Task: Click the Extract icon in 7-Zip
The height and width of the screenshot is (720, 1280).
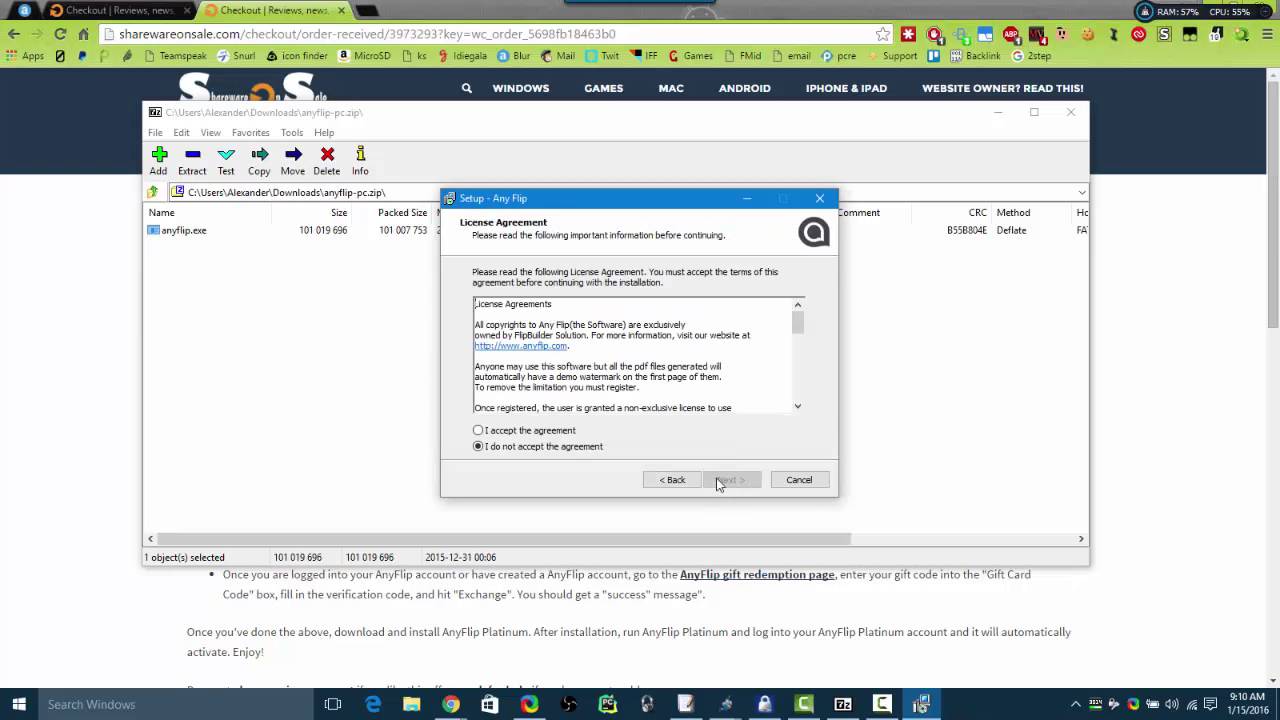Action: click(192, 160)
